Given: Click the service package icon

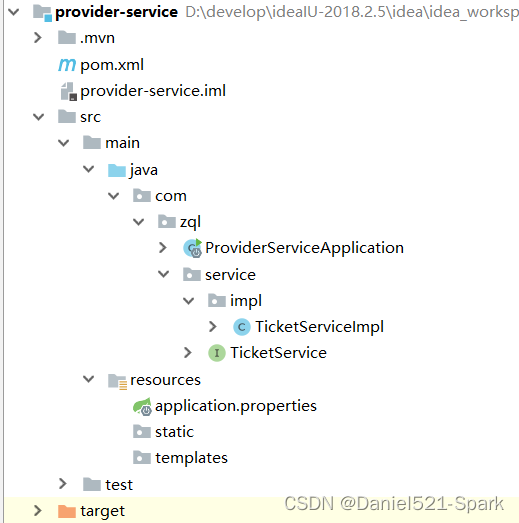Looking at the screenshot, I should coord(192,274).
